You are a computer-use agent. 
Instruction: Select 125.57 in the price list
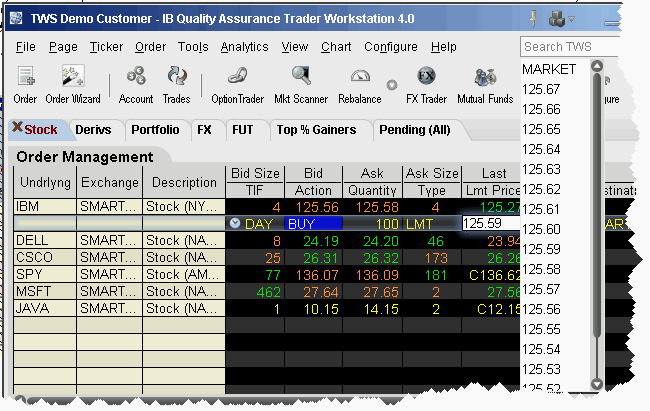[541, 289]
